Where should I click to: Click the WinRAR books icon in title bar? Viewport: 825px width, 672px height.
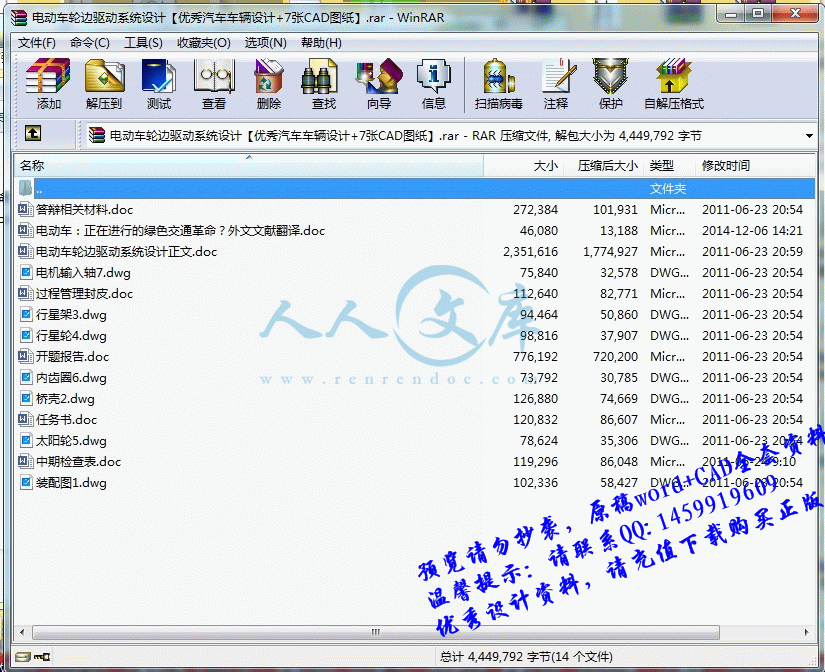pos(19,18)
